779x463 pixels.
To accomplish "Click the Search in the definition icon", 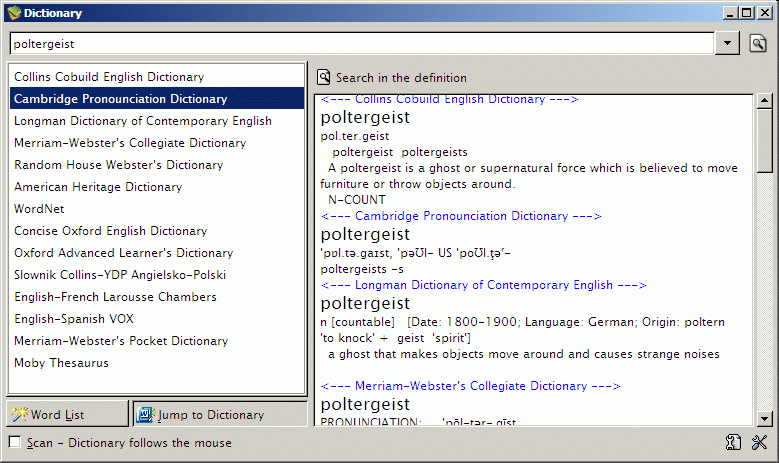I will [x=324, y=77].
